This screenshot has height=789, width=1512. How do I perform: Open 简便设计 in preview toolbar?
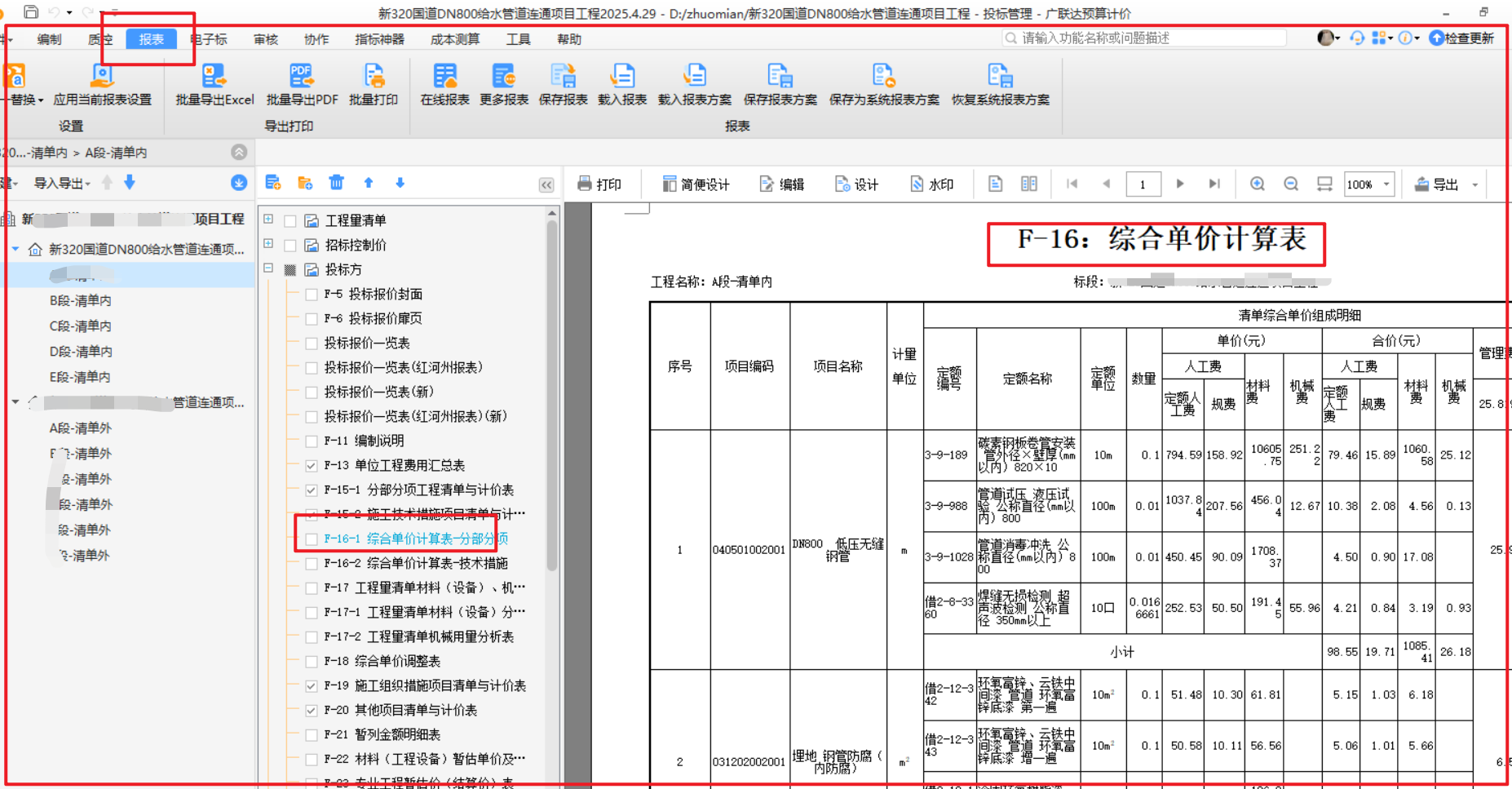[x=696, y=184]
